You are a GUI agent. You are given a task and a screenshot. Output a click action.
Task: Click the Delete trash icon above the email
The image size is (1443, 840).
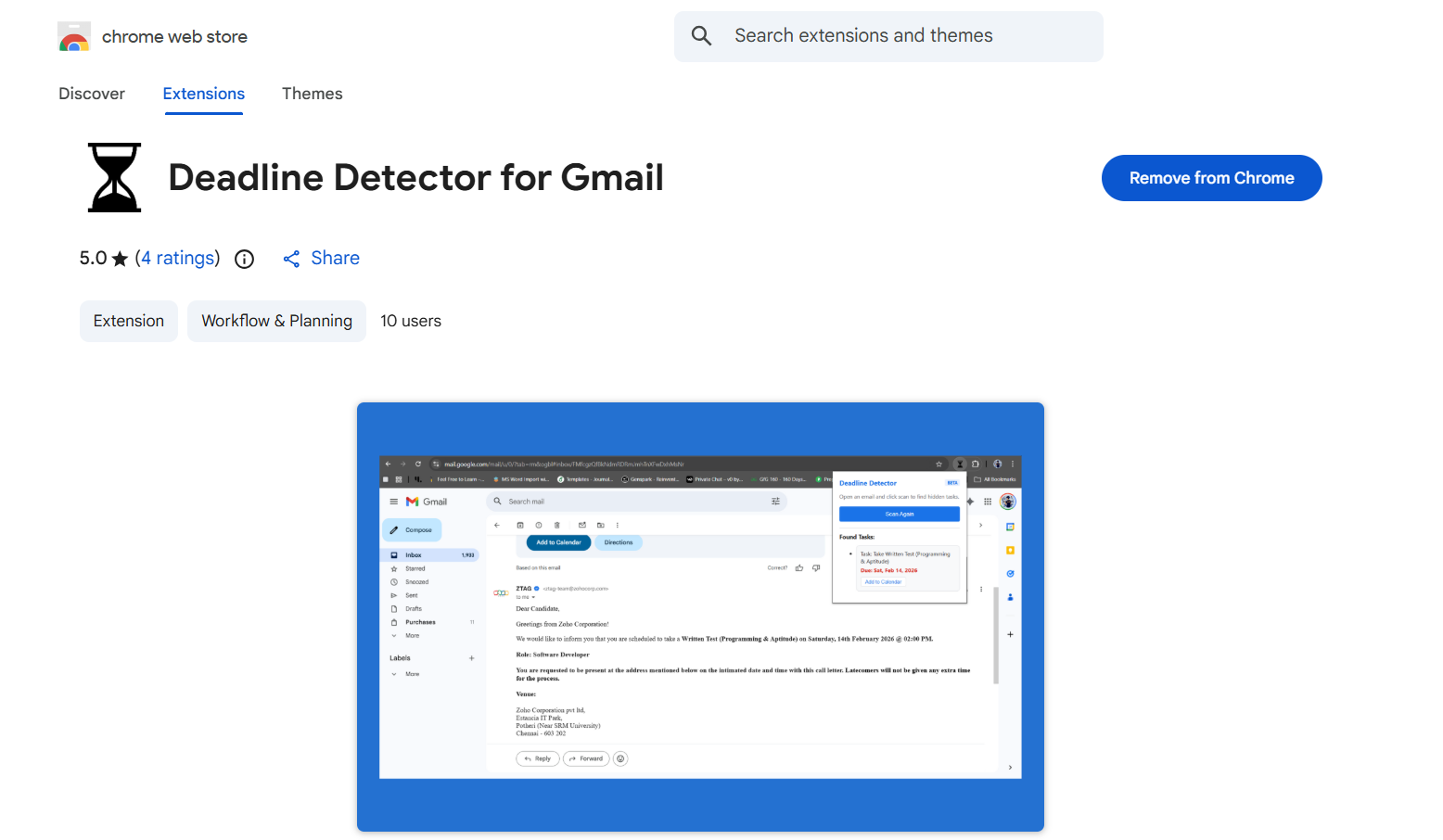click(x=557, y=525)
